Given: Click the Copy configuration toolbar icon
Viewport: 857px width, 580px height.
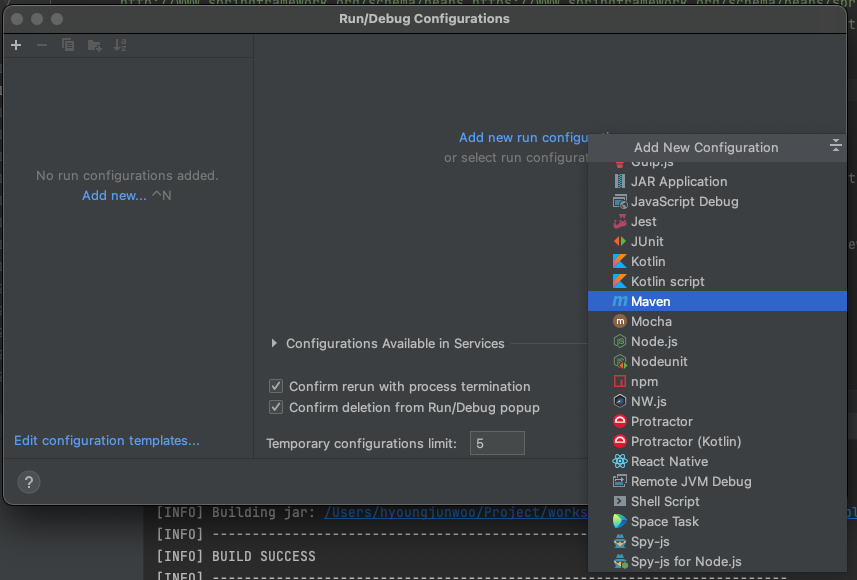Looking at the screenshot, I should click(x=68, y=45).
